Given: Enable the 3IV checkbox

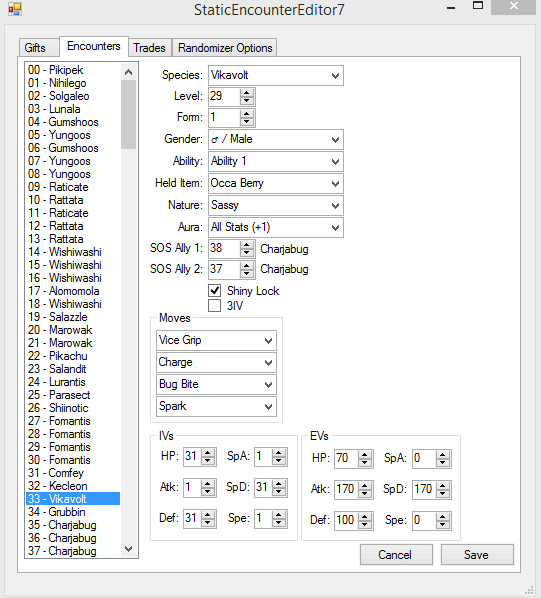Looking at the screenshot, I should click(x=215, y=305).
